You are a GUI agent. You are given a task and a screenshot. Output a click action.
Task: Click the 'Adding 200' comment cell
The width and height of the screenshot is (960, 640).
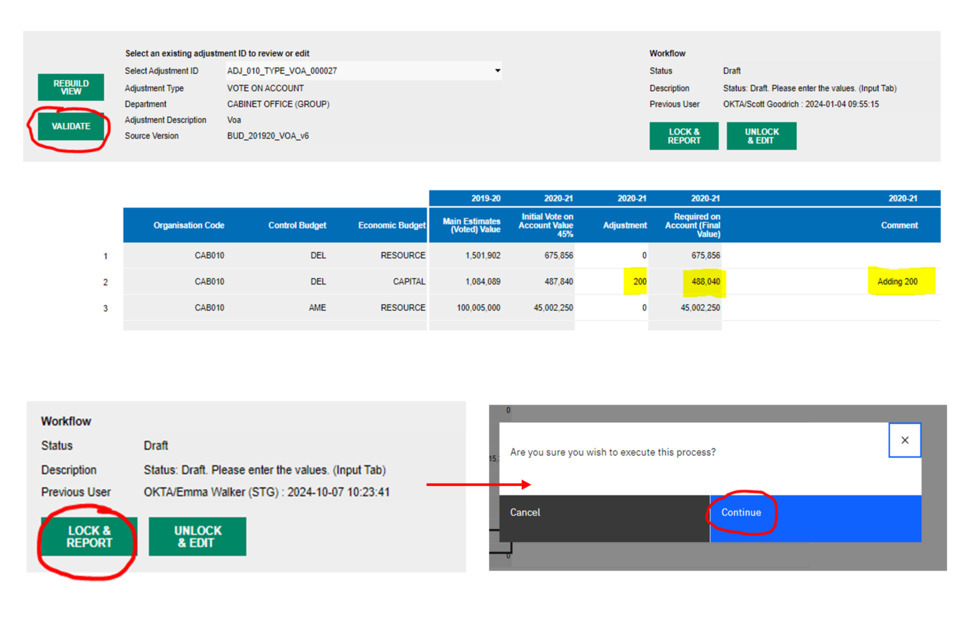point(897,282)
